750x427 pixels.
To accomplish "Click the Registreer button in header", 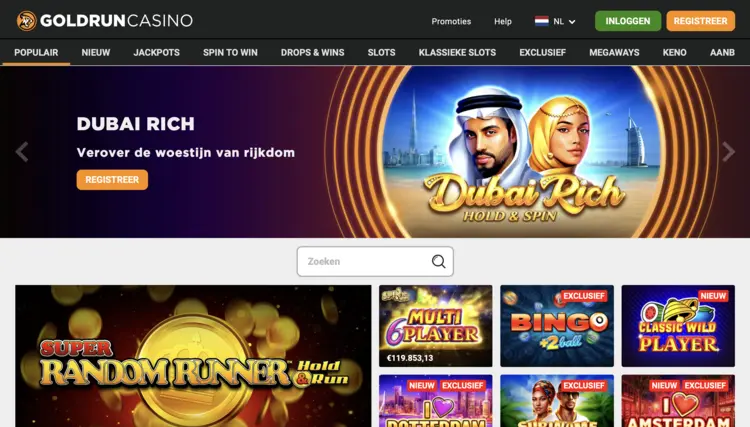I will coord(700,21).
